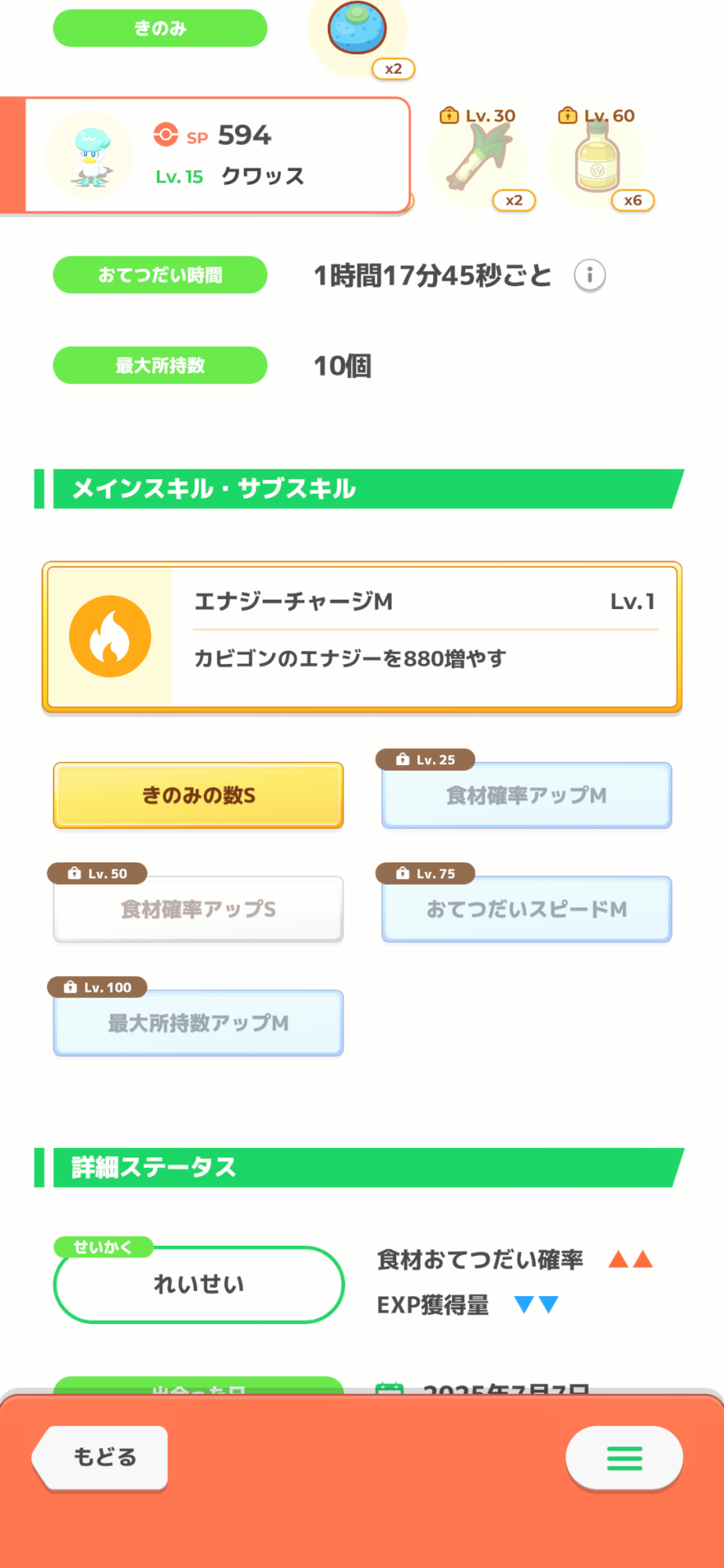The image size is (724, 1568).
Task: Tap locked おてつだいスピードM skill
Action: tap(526, 909)
